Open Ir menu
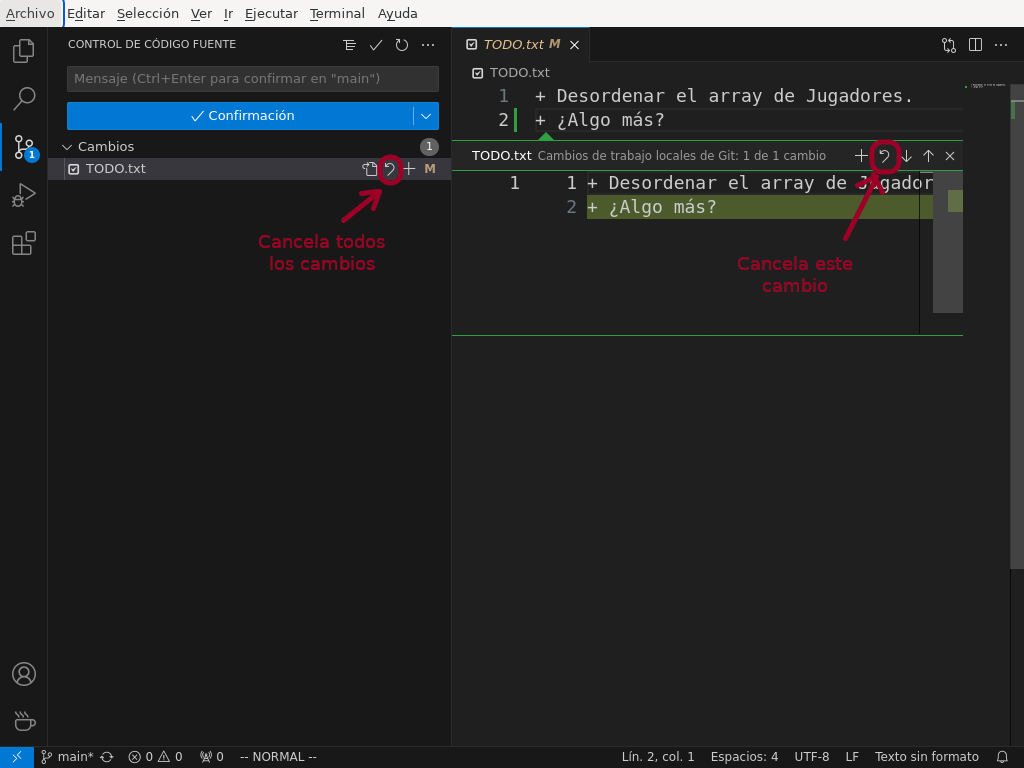The height and width of the screenshot is (768, 1024). click(x=229, y=14)
